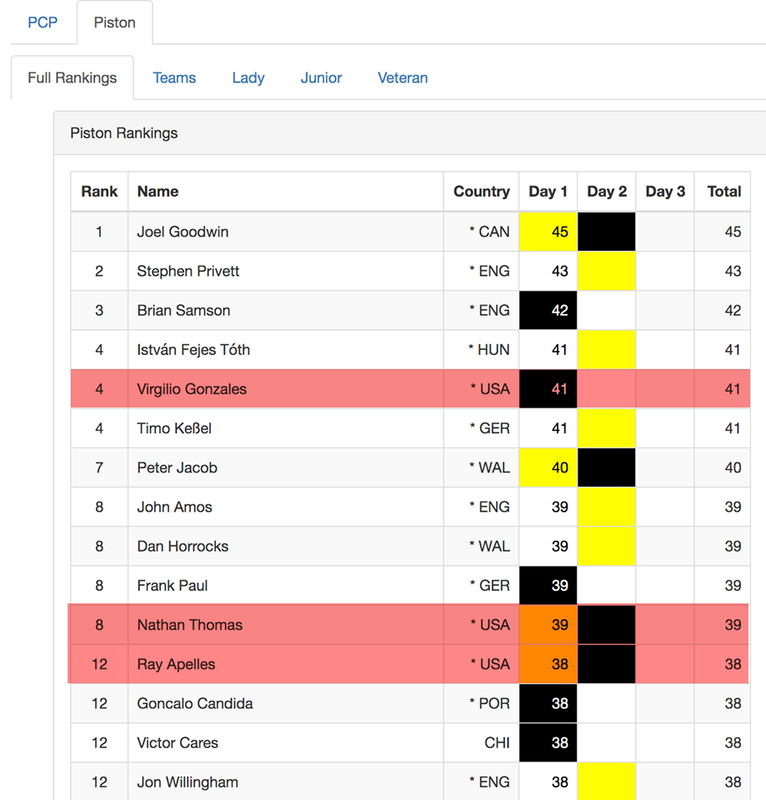Select the name Dan Horrocks
Image resolution: width=766 pixels, height=800 pixels.
coord(183,546)
